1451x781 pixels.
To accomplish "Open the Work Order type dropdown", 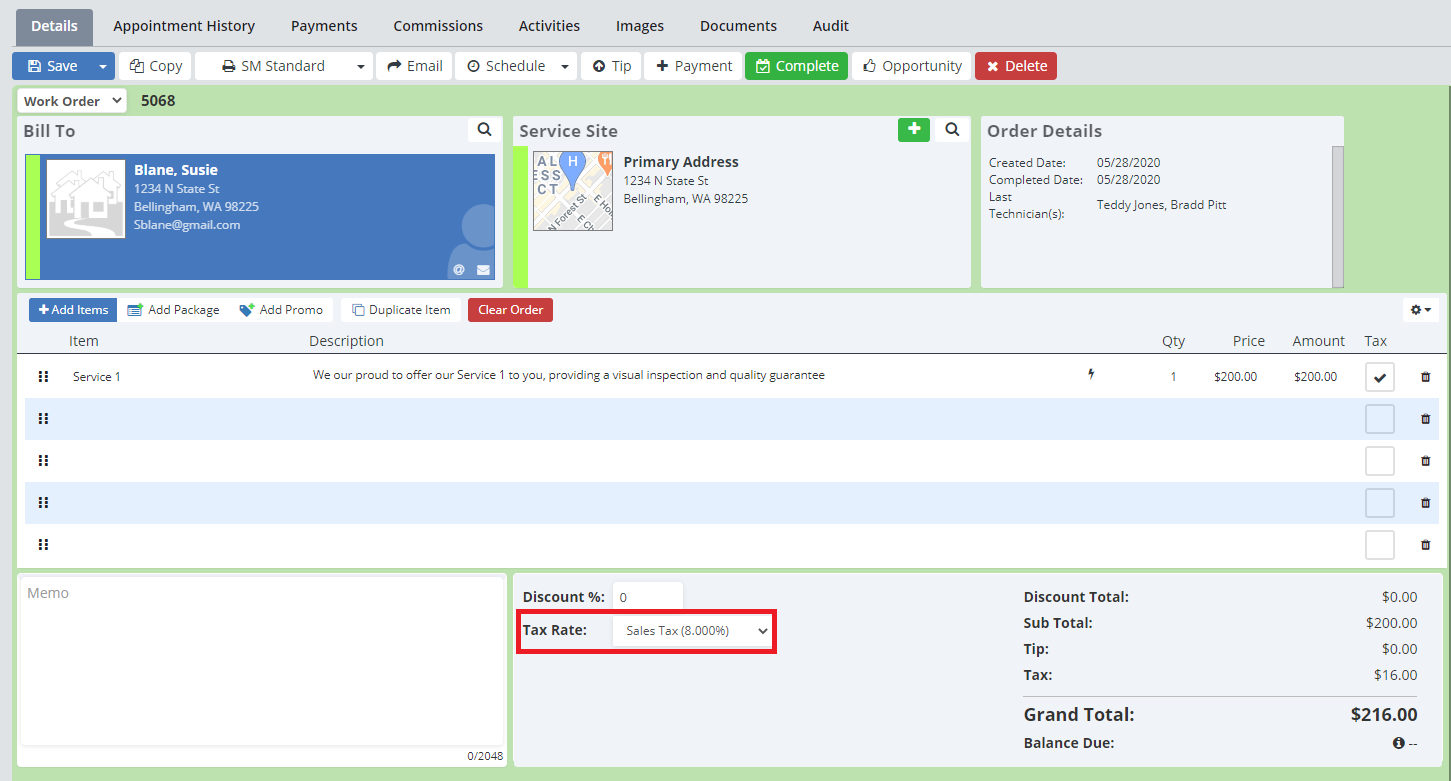I will pyautogui.click(x=72, y=101).
